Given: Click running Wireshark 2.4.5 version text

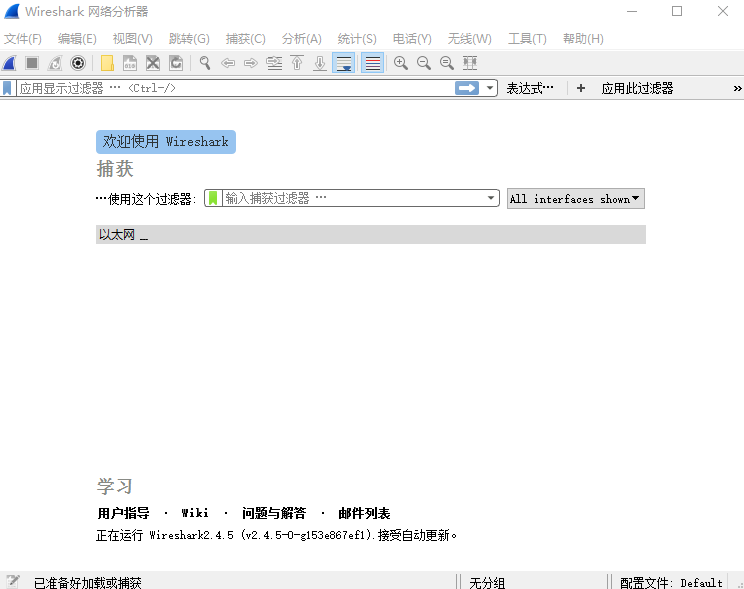Looking at the screenshot, I should point(276,535).
